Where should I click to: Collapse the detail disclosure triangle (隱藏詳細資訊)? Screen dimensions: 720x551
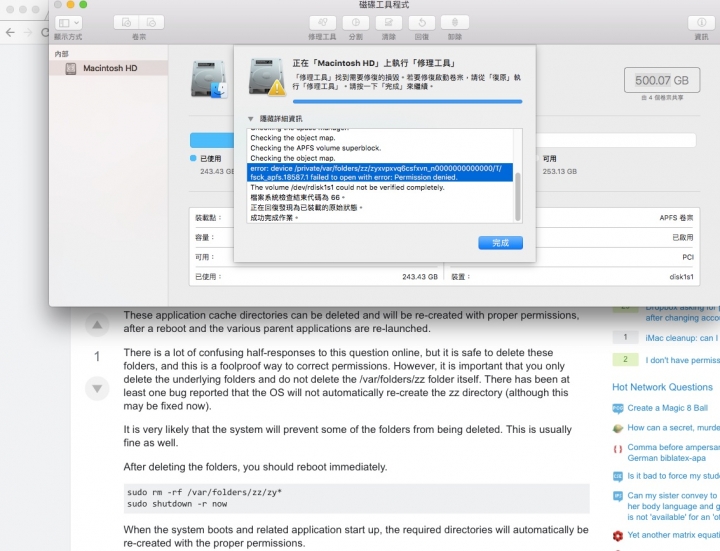251,119
